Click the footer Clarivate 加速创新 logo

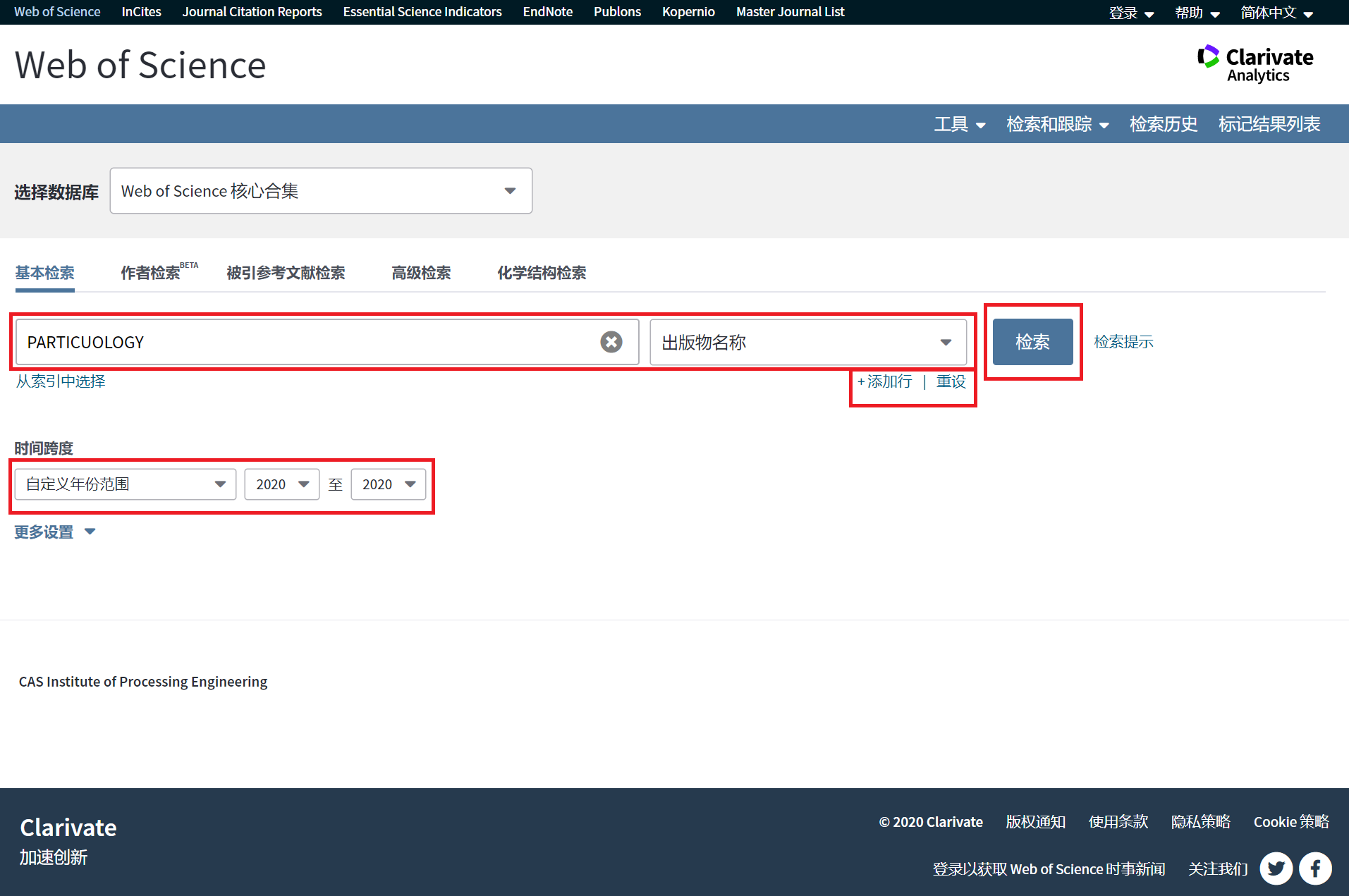(68, 841)
